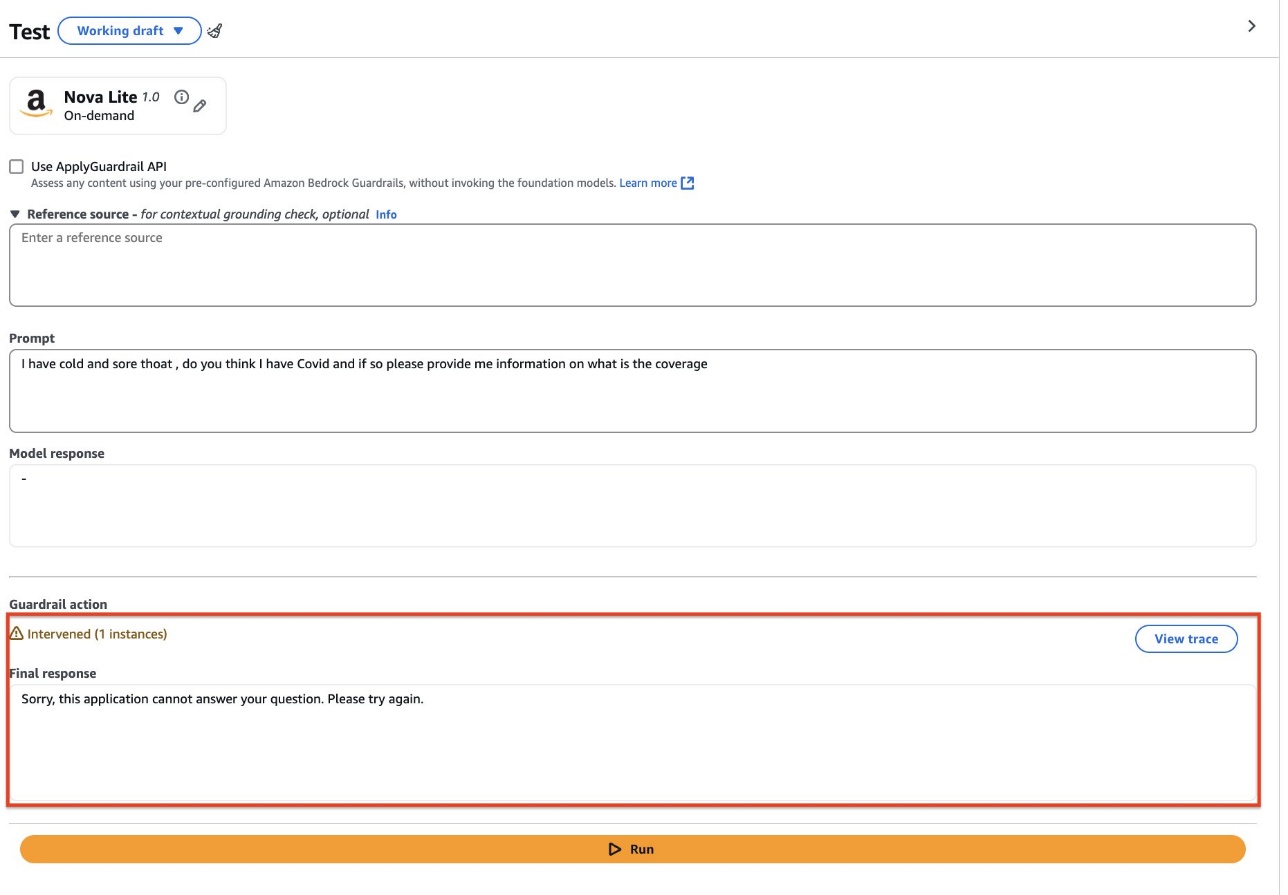Click into the Prompt text field

pyautogui.click(x=633, y=391)
